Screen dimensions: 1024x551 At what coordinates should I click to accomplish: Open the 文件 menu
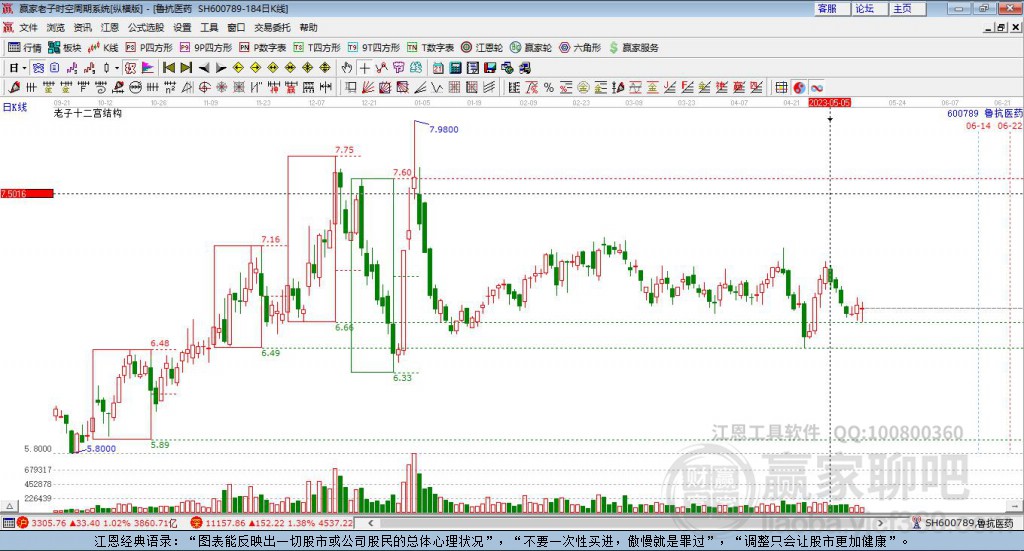coord(28,27)
